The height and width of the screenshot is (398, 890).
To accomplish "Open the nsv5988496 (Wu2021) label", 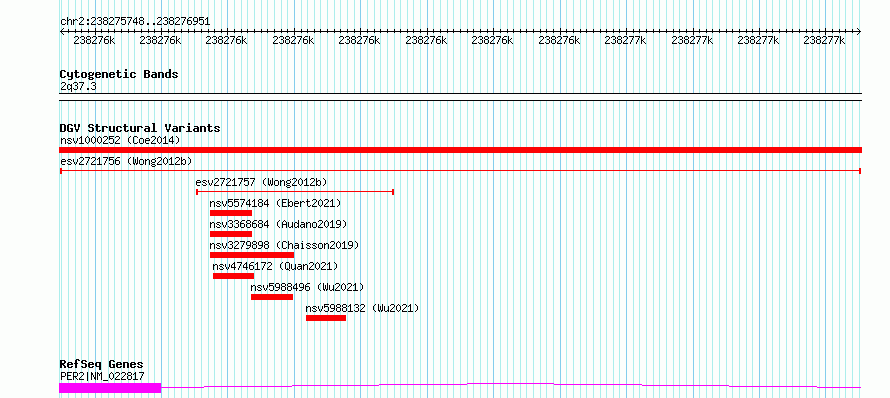I will point(308,287).
